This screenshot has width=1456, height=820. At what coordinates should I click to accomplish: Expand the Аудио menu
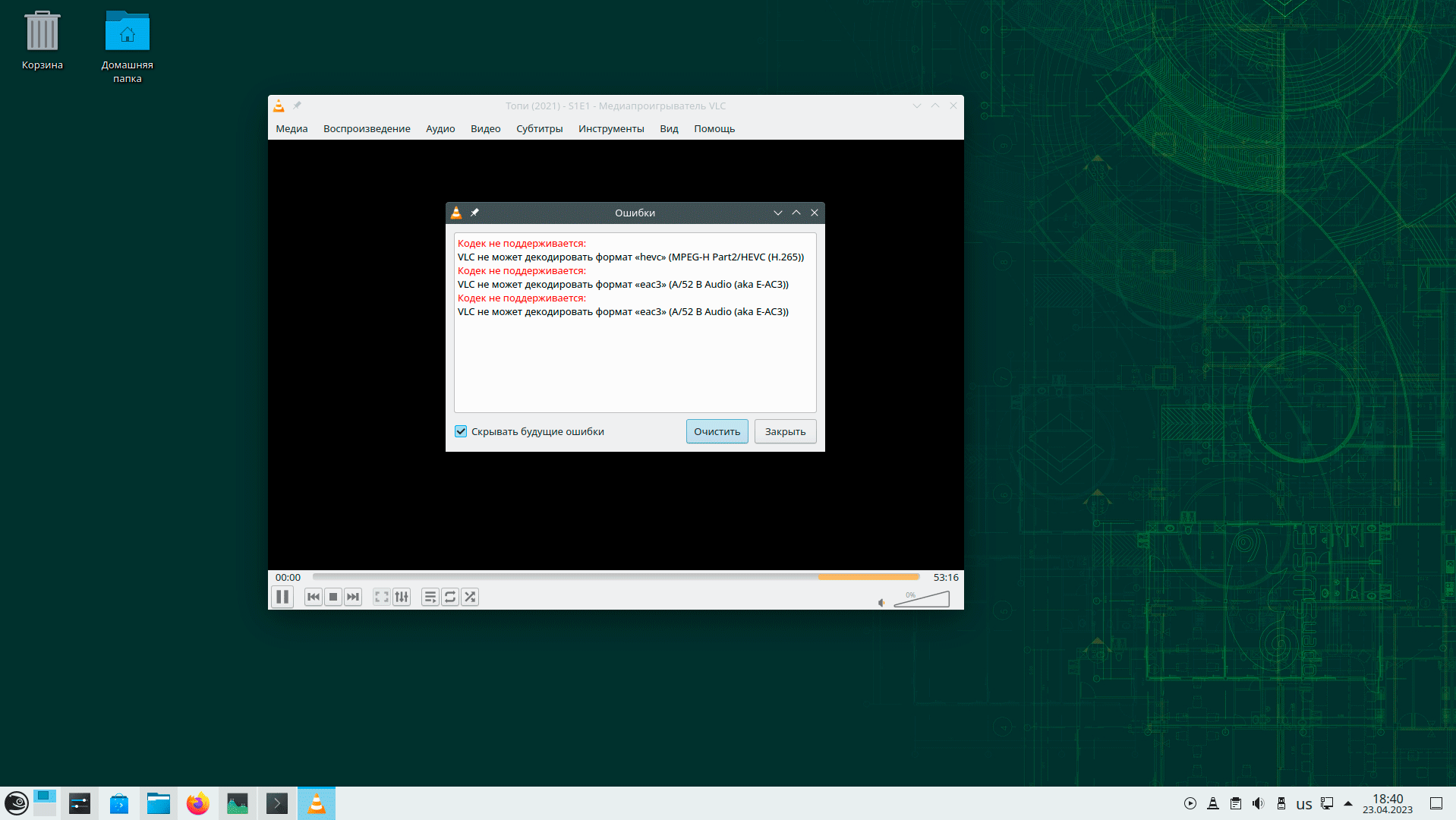pos(440,129)
